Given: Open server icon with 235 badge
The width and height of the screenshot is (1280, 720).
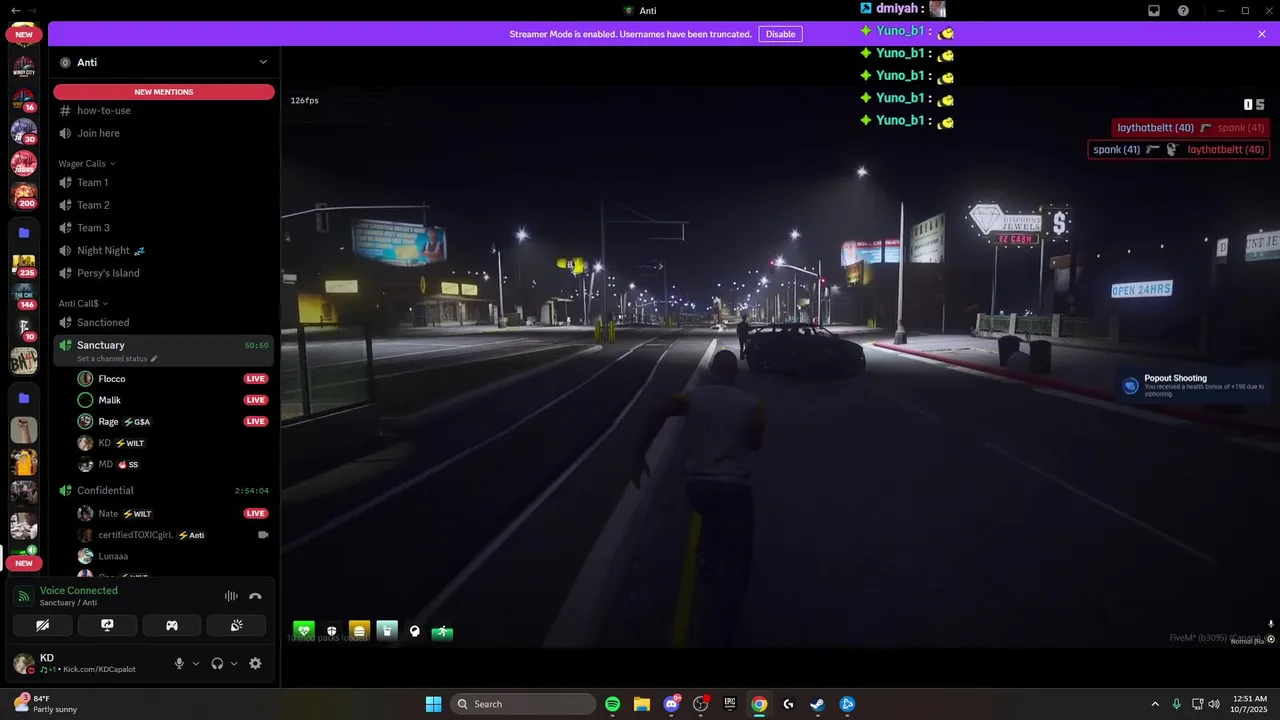Looking at the screenshot, I should (x=24, y=265).
